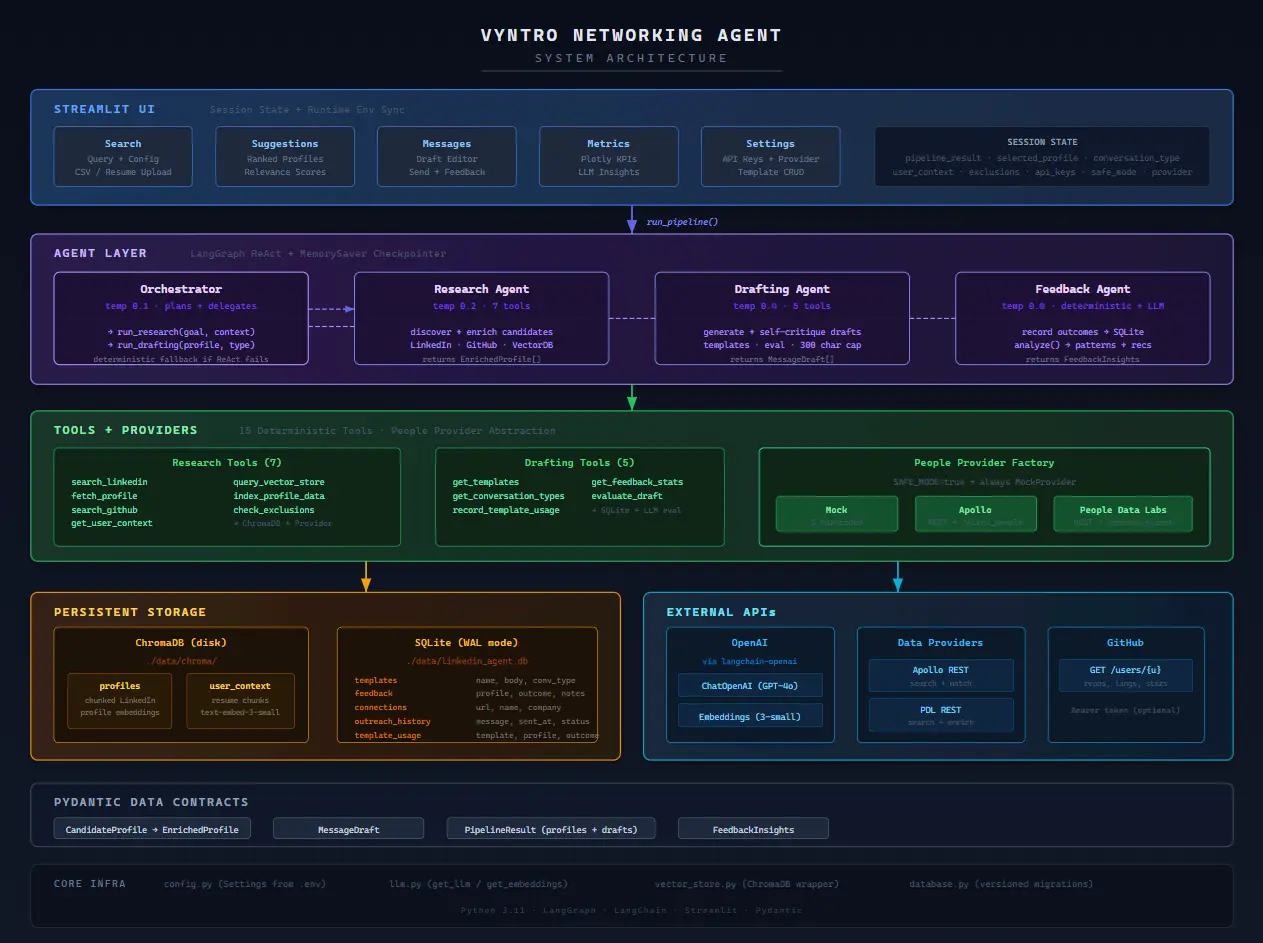Select the ChatOpenAI (GPT-4o) box

click(x=750, y=685)
